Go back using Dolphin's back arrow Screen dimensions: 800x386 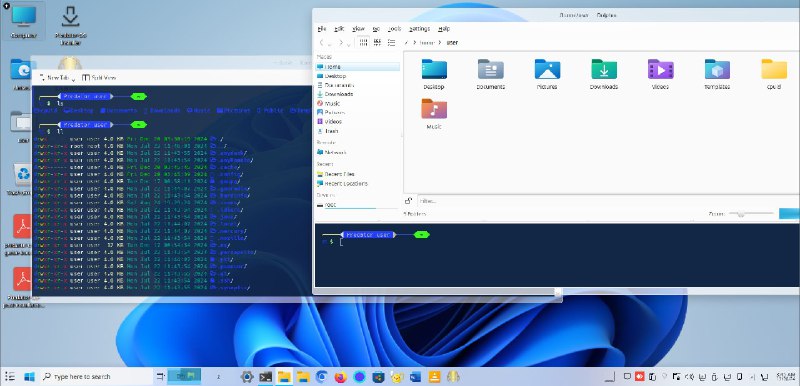pos(321,42)
